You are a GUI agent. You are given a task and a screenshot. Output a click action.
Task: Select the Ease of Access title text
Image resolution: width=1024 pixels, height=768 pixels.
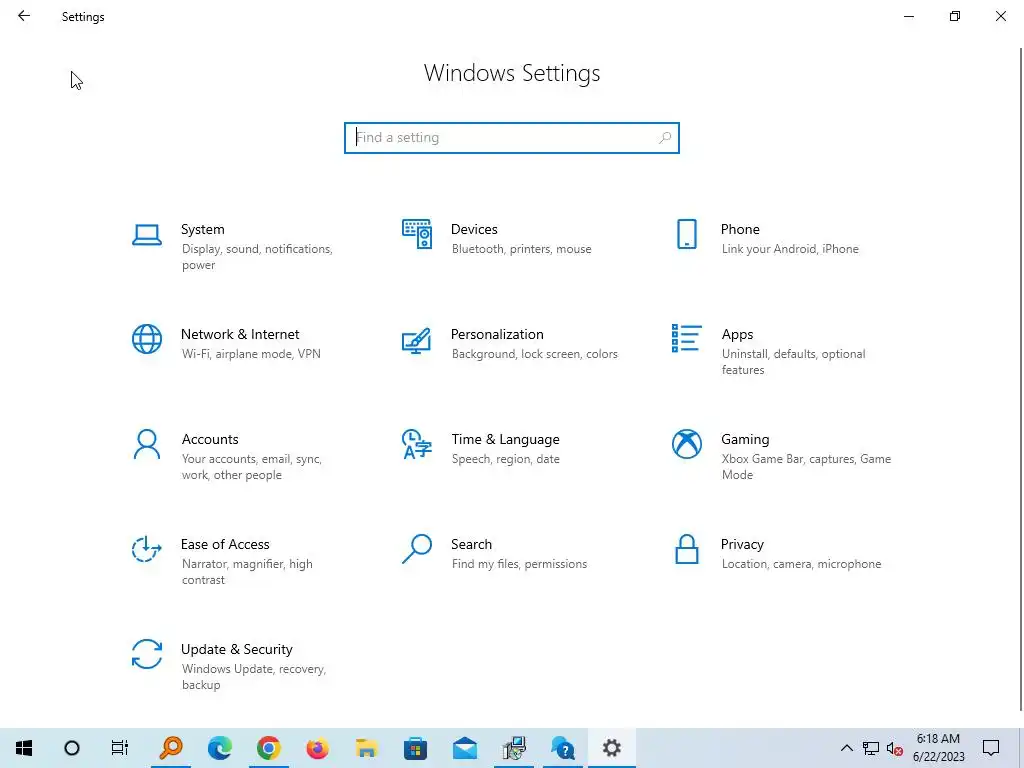tap(225, 545)
